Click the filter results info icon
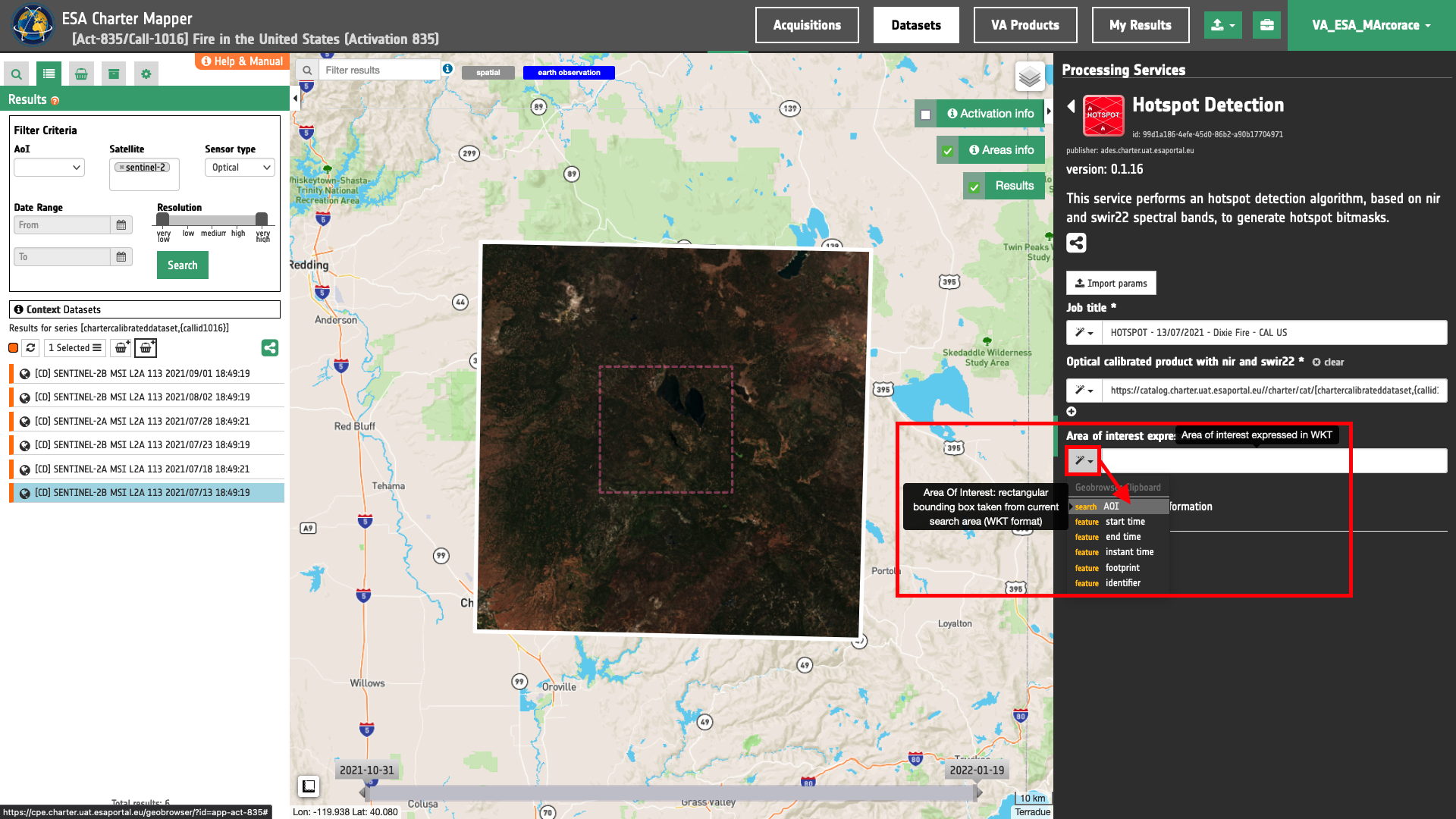The height and width of the screenshot is (819, 1456). coord(448,69)
